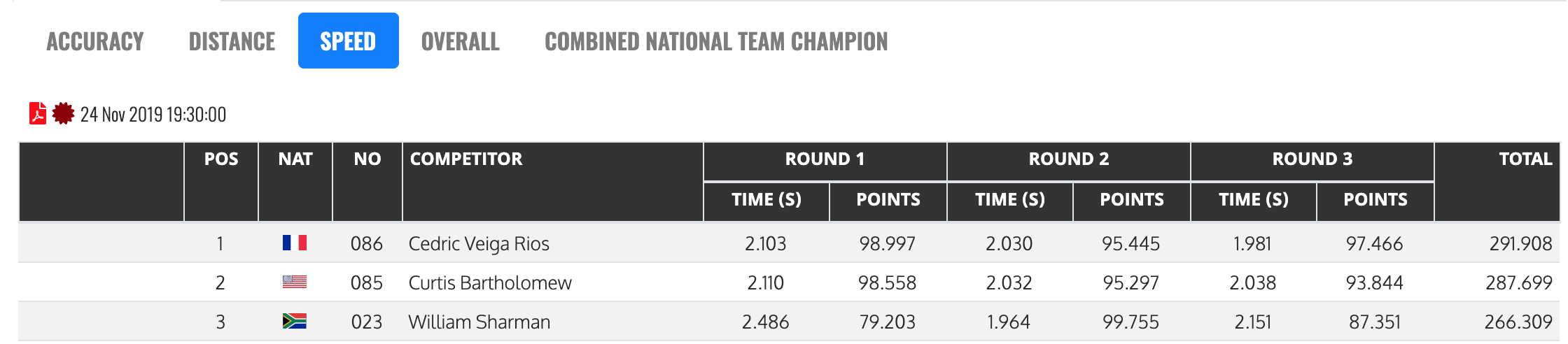Viewport: 1568px width, 344px height.
Task: Show the Overall results tab
Action: pos(460,41)
